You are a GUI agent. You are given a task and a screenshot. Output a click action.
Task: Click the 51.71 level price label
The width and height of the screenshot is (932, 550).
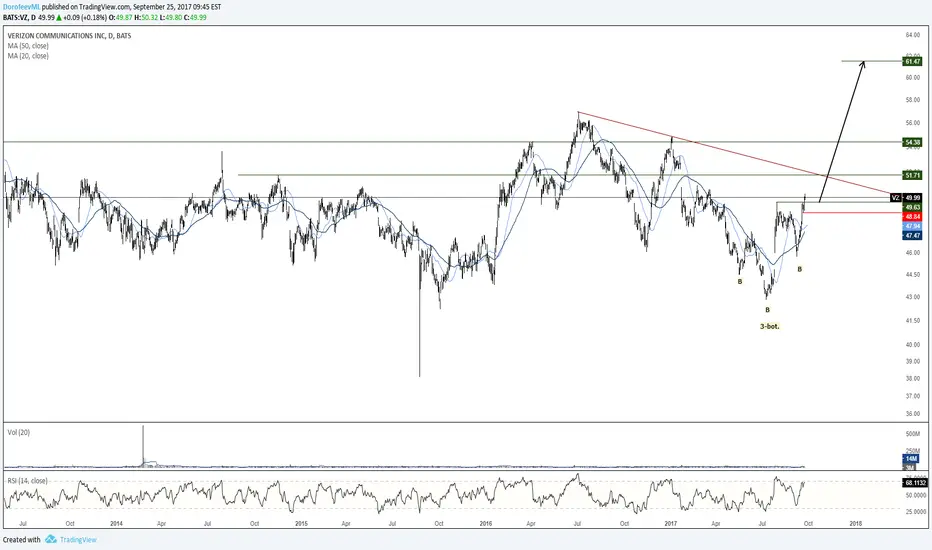(x=912, y=175)
